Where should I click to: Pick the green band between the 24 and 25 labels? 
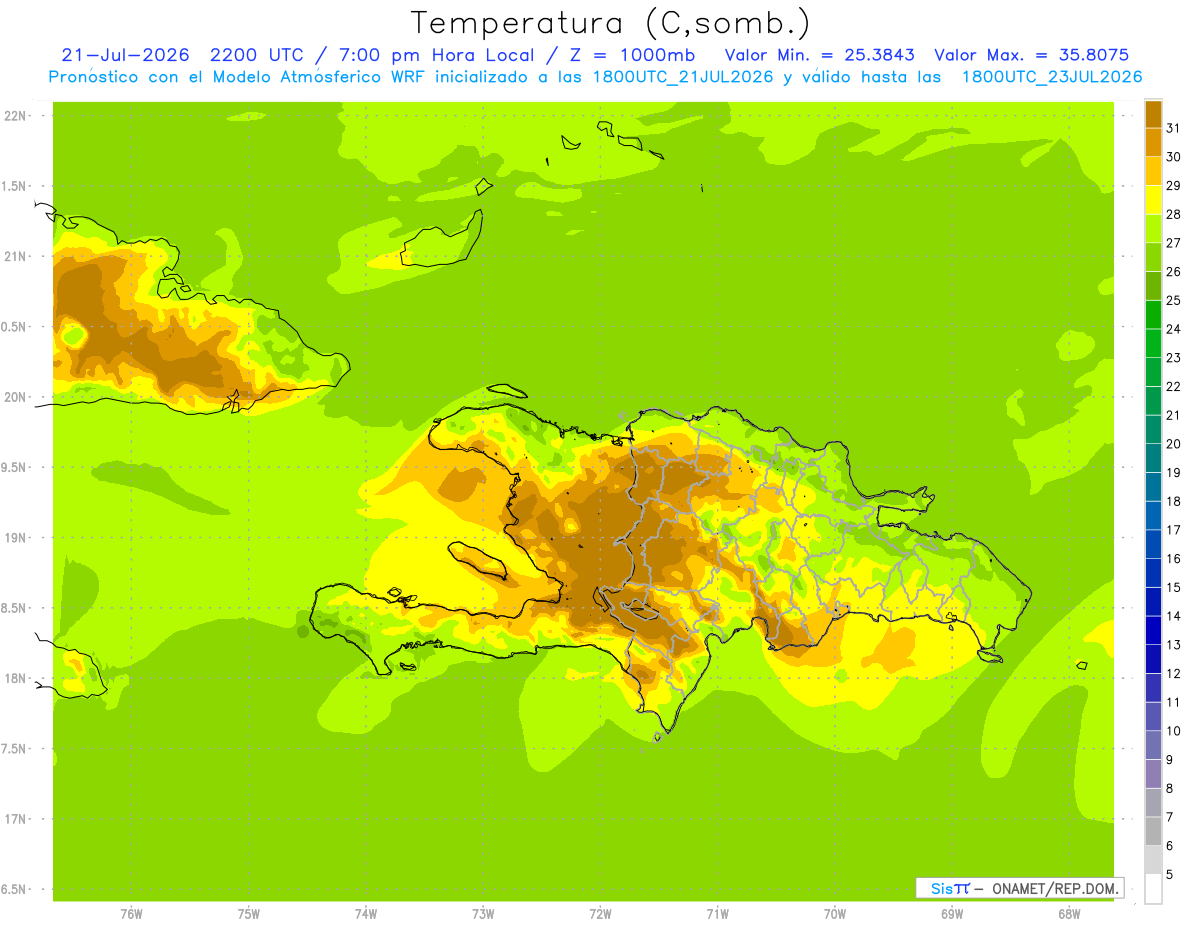point(1153,315)
